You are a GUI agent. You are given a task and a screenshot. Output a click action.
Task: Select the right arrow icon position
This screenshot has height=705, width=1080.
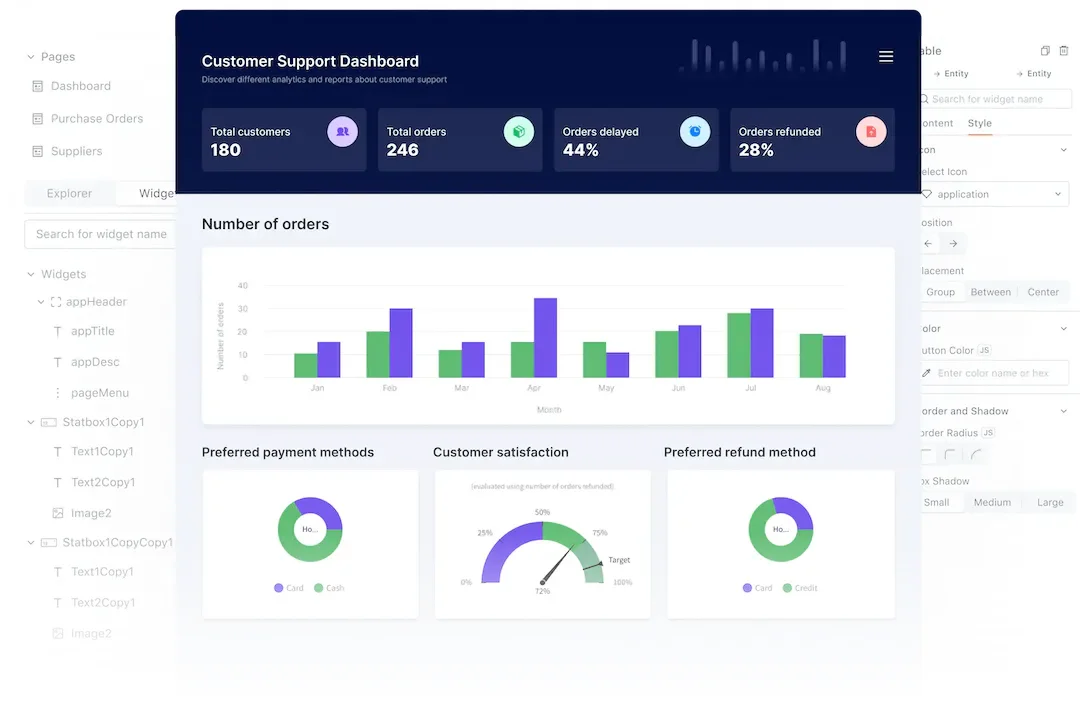click(x=953, y=244)
